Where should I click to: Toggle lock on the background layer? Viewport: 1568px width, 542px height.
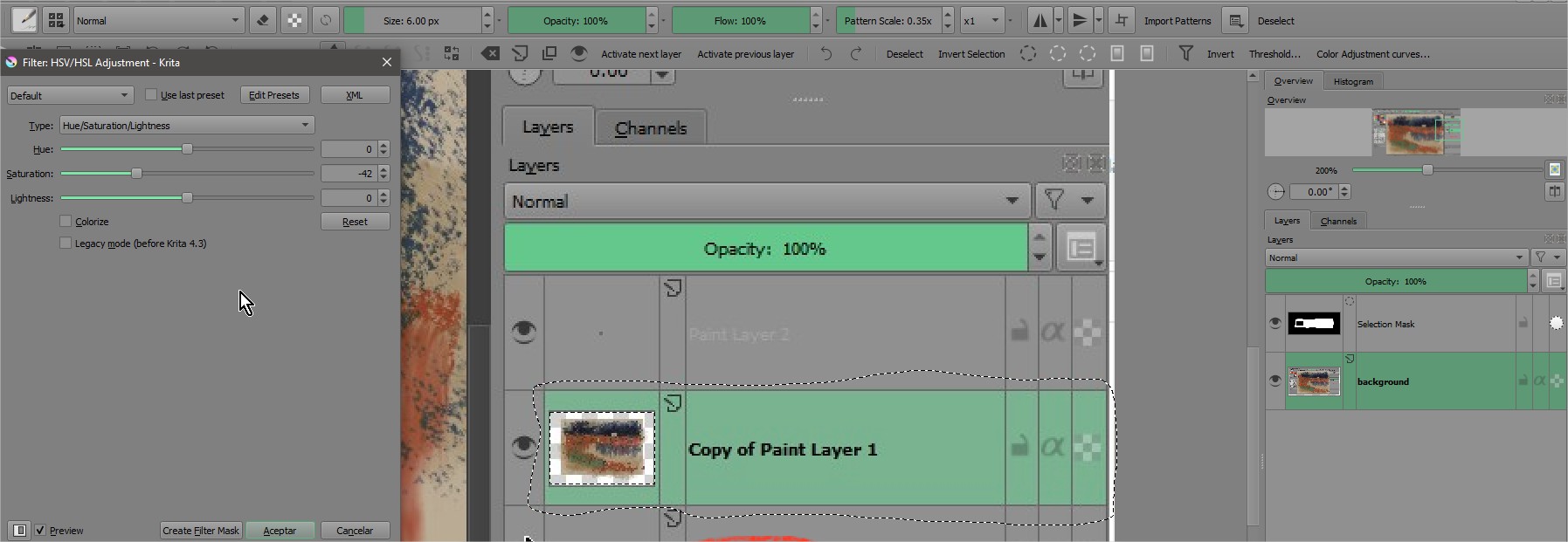coord(1523,381)
